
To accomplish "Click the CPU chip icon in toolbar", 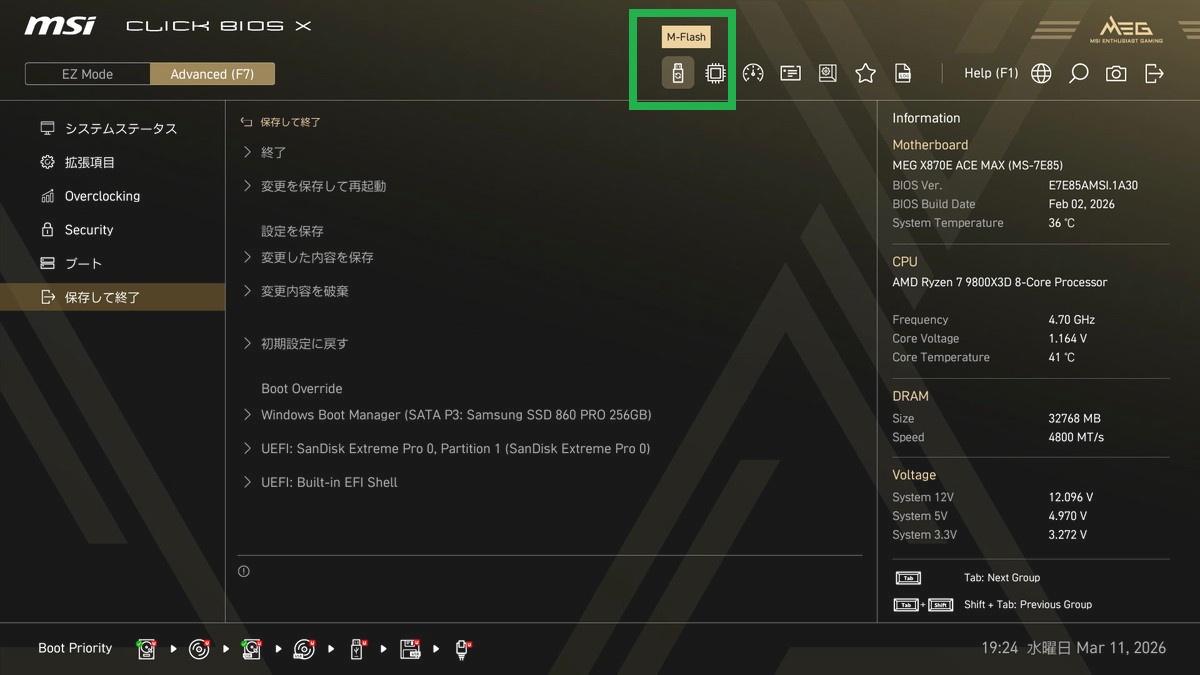I will [x=715, y=73].
